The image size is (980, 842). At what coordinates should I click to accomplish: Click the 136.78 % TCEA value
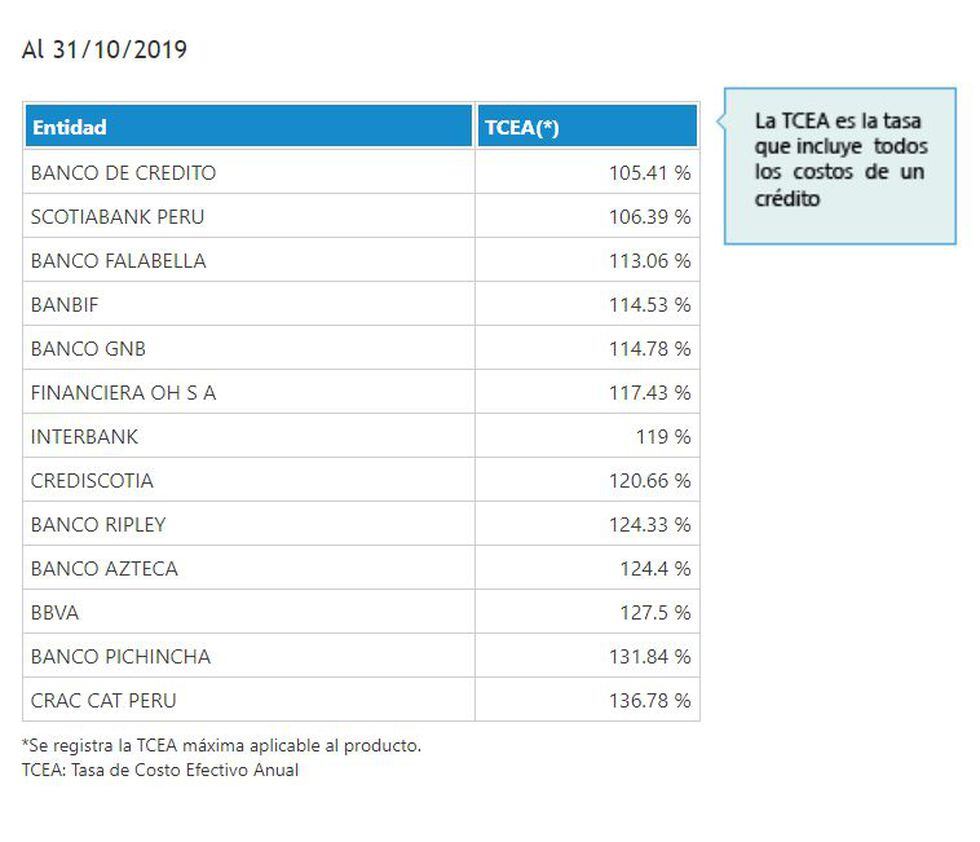(x=649, y=701)
